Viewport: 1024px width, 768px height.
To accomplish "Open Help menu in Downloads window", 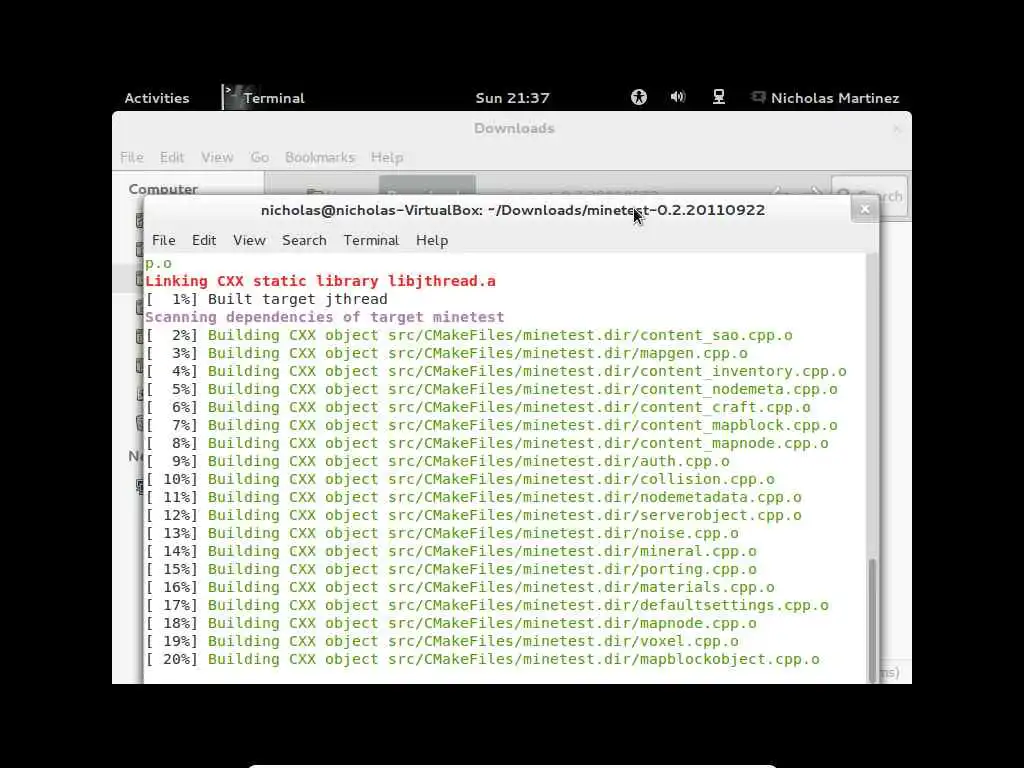I will pyautogui.click(x=387, y=157).
